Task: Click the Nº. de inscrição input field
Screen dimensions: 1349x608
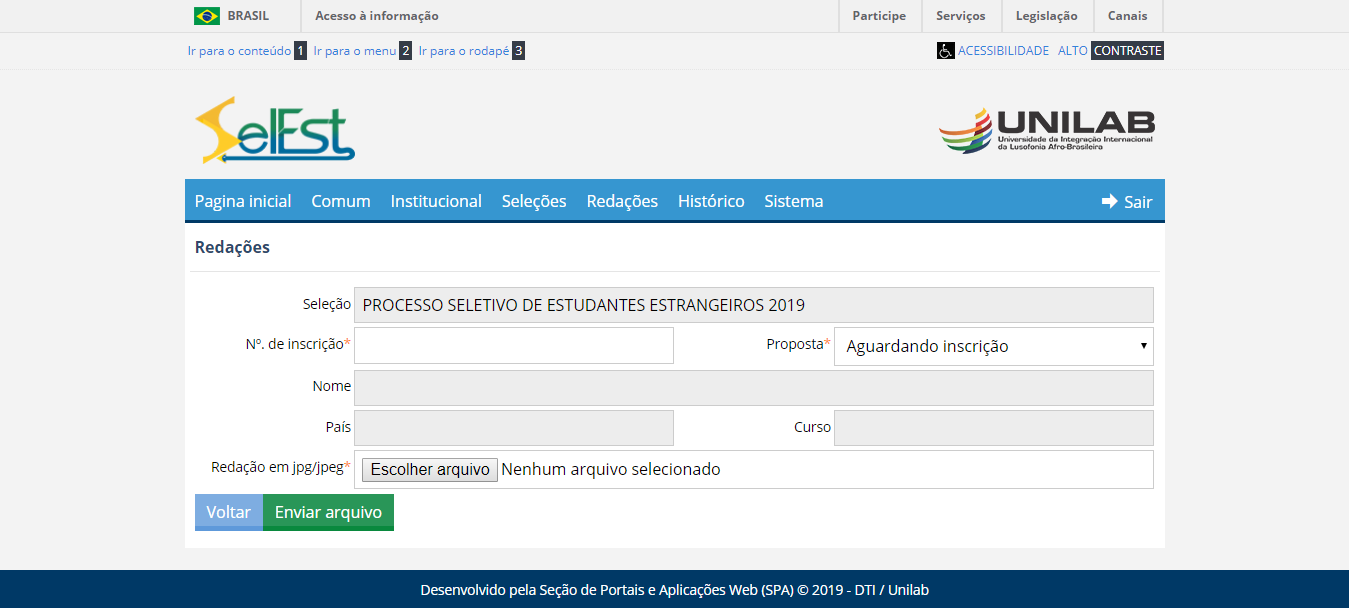Action: click(x=513, y=345)
